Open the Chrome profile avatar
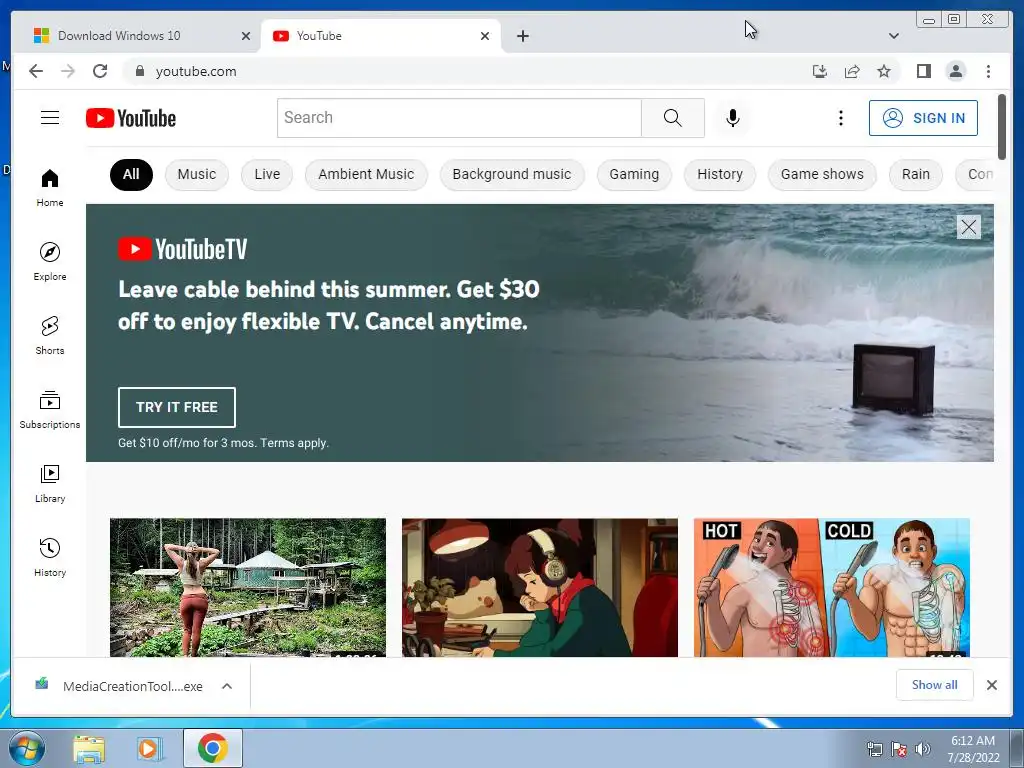 pos(955,71)
